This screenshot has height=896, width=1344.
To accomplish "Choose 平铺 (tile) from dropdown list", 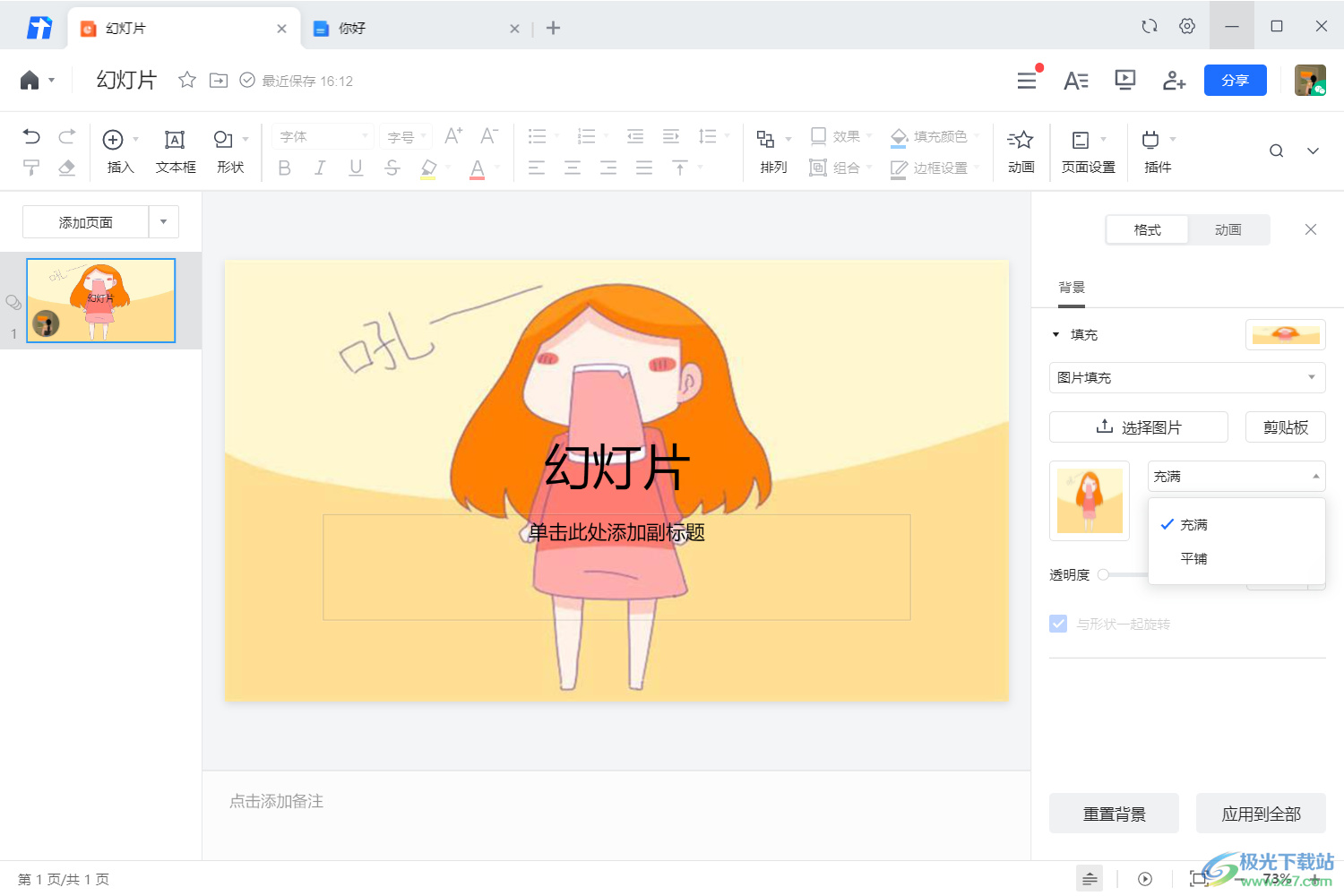I will click(x=1236, y=558).
